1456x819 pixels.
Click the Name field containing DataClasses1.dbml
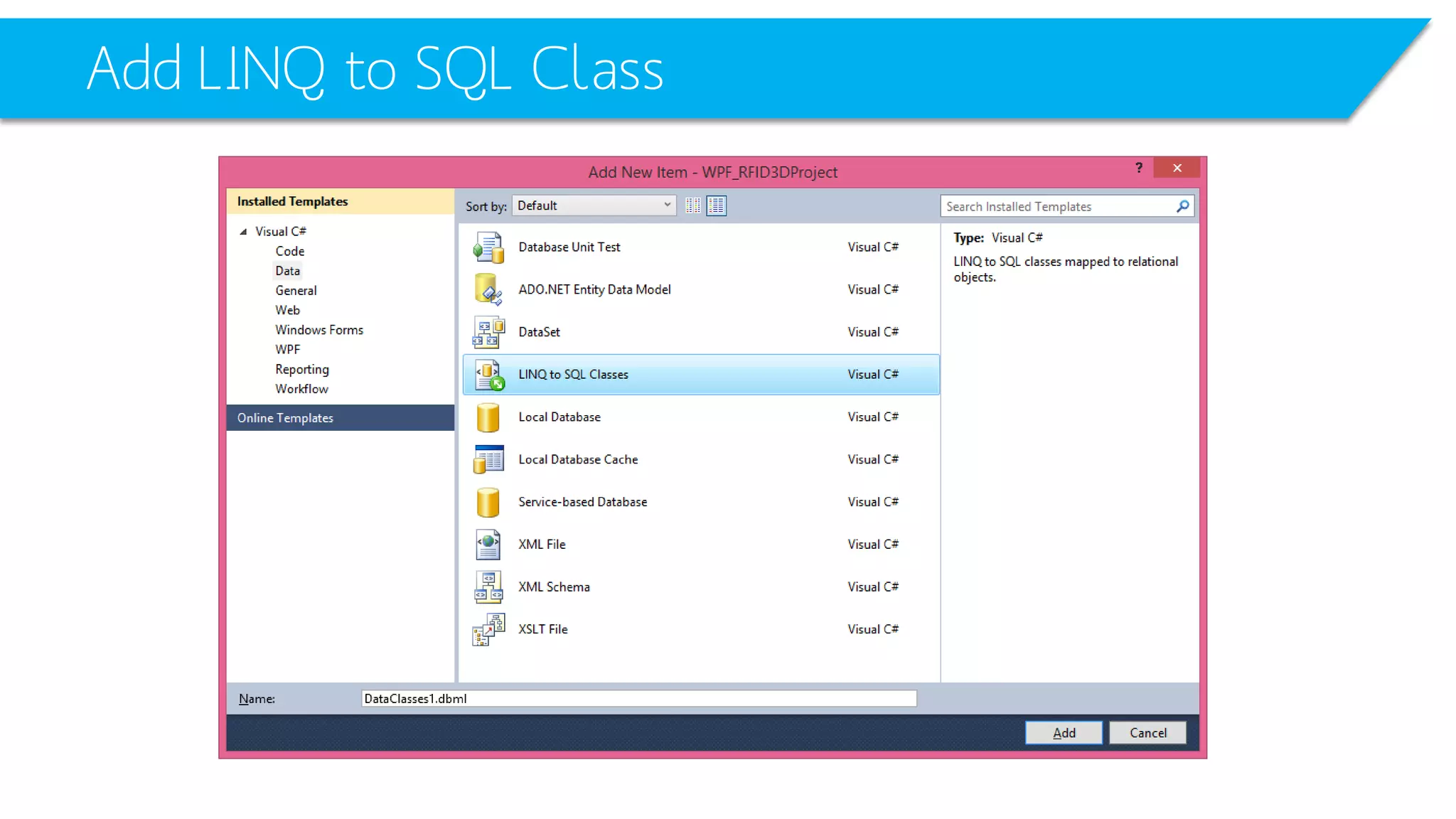638,699
